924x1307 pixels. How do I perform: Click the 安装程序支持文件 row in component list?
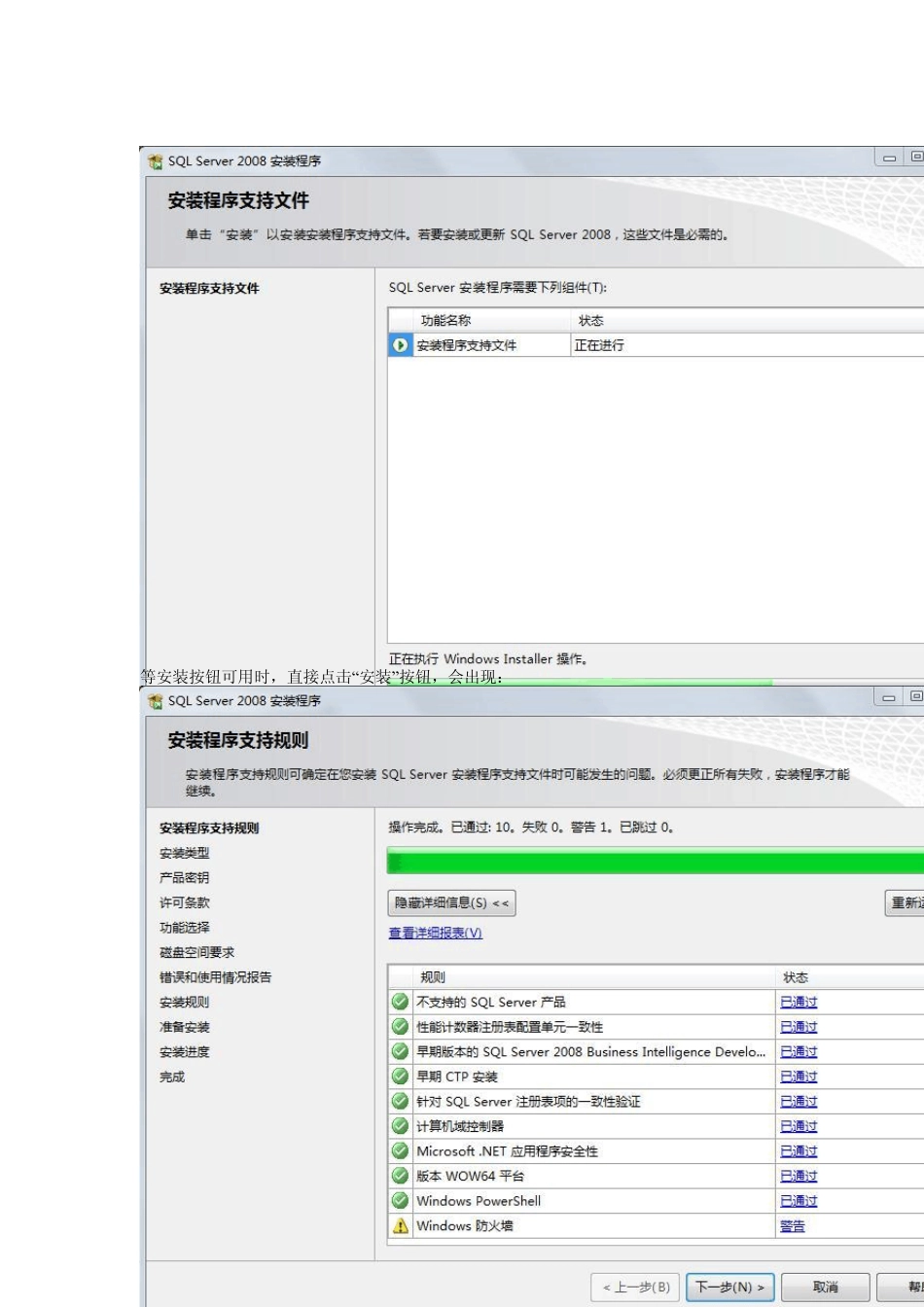tap(656, 345)
